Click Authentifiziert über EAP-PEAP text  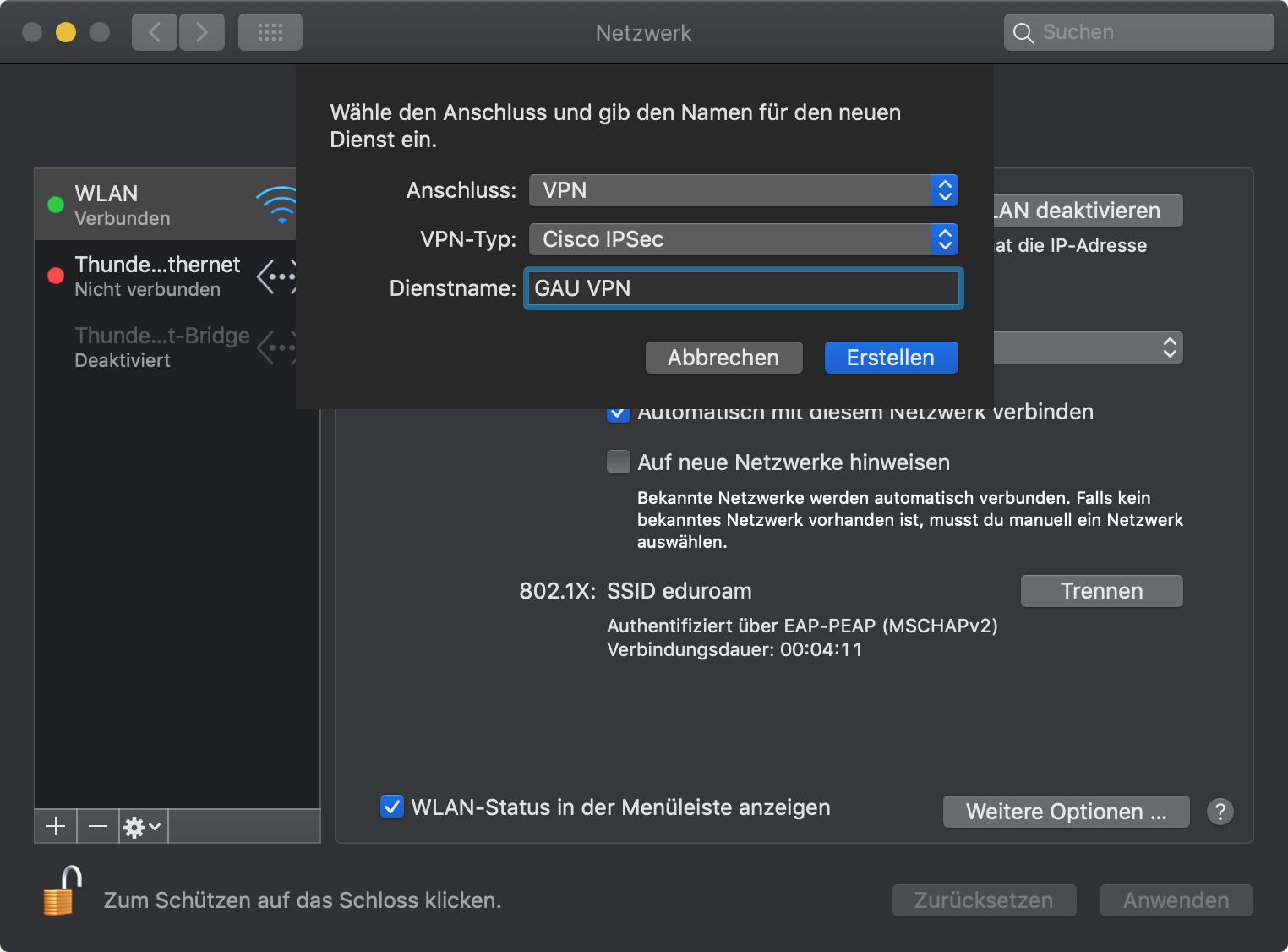pos(803,626)
